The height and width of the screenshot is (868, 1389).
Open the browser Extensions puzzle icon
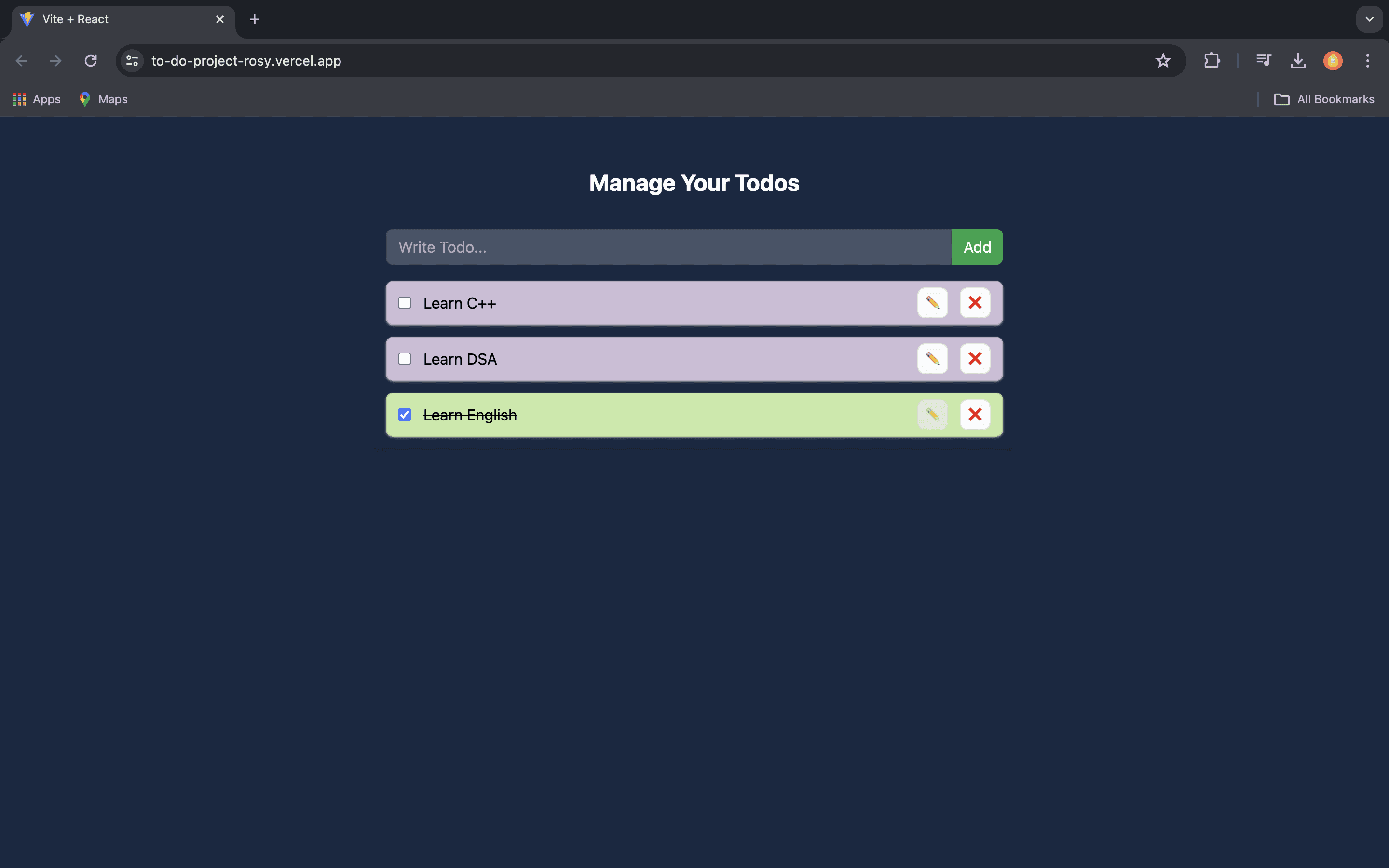tap(1212, 61)
